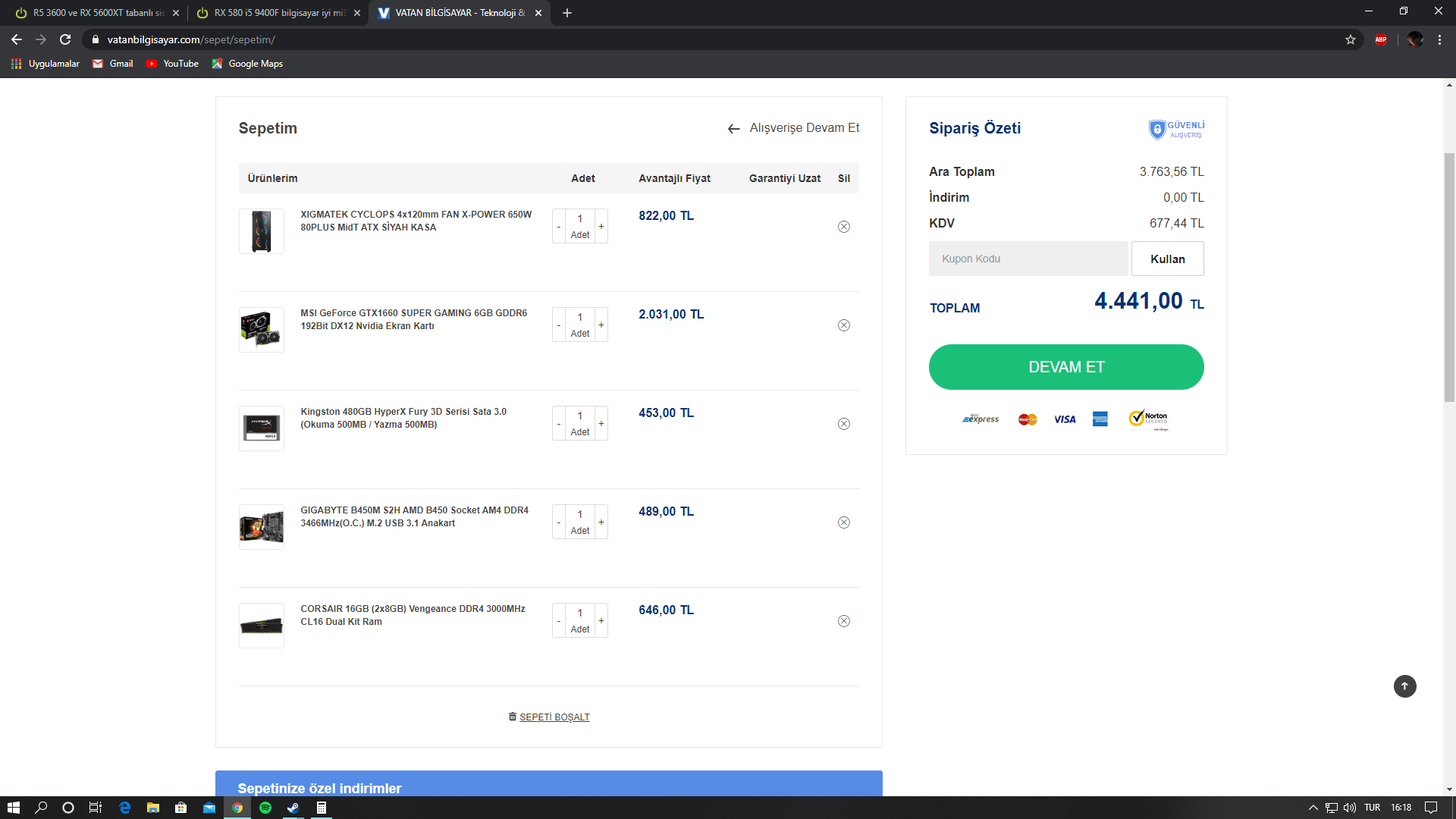
Task: Click the Kupon Kodu input field
Action: click(x=1028, y=259)
